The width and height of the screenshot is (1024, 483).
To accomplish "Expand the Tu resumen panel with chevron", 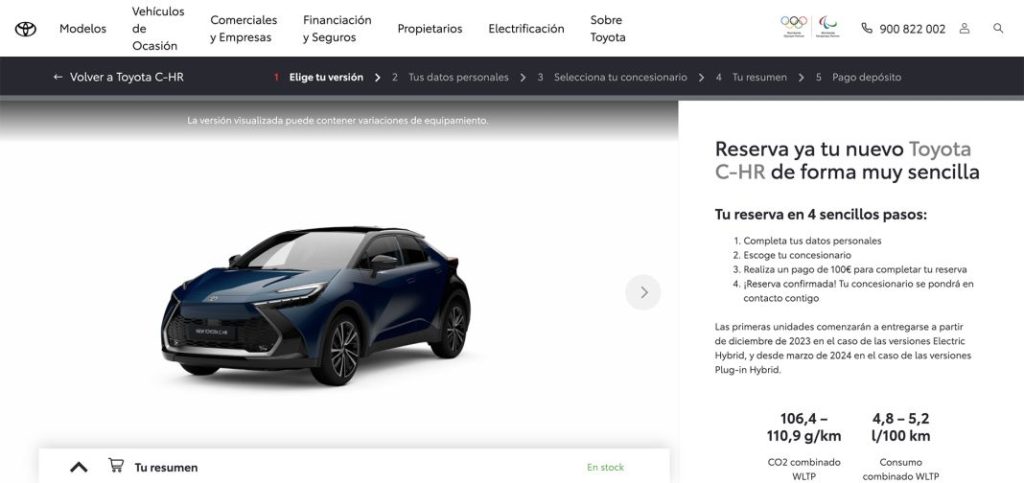I will tap(79, 467).
